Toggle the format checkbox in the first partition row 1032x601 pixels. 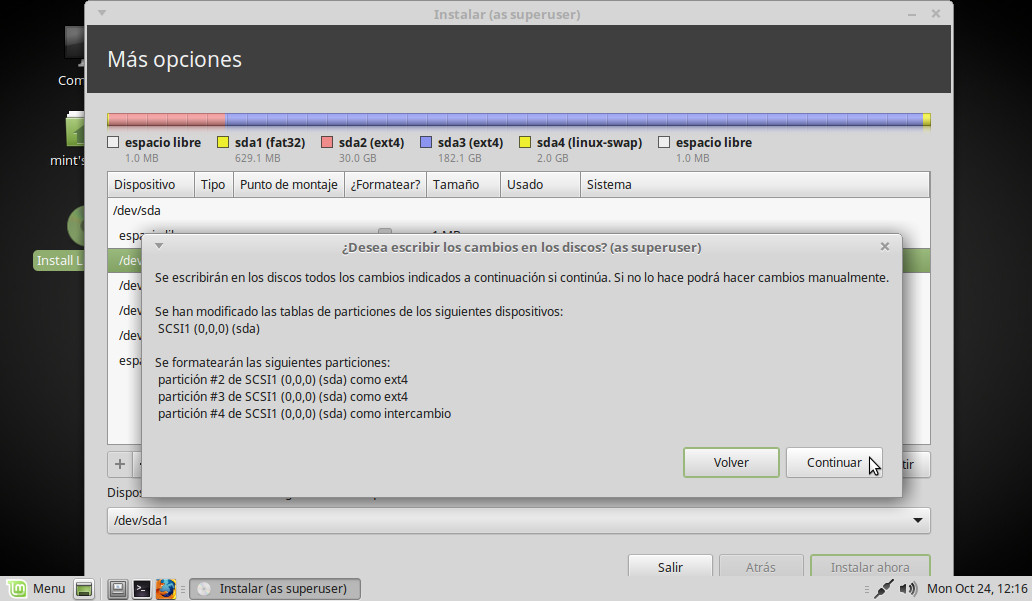[384, 234]
